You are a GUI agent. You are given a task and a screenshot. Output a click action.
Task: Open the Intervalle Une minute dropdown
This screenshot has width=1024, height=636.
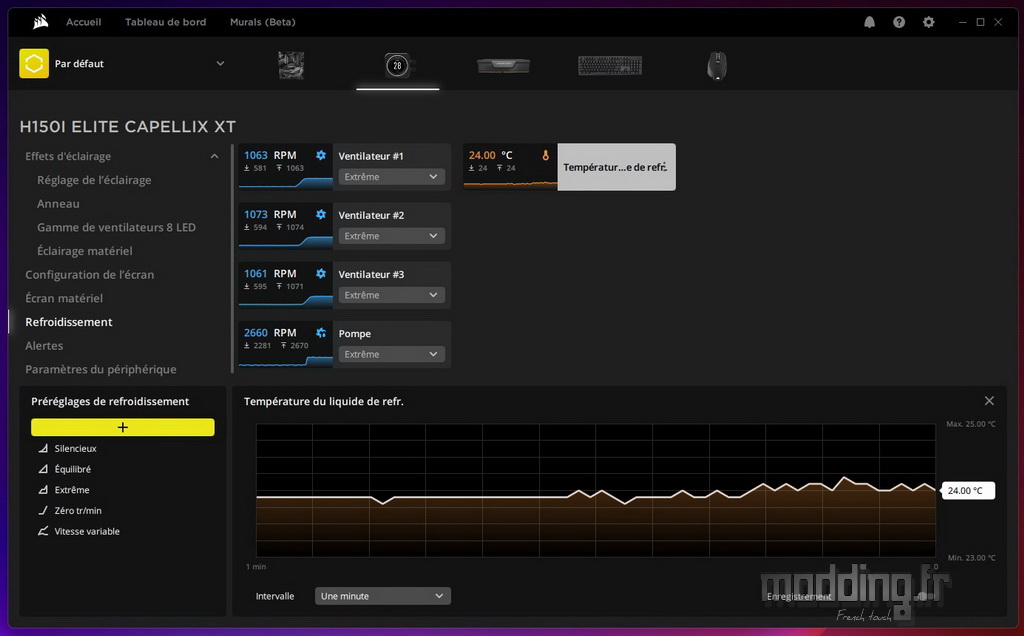point(383,596)
